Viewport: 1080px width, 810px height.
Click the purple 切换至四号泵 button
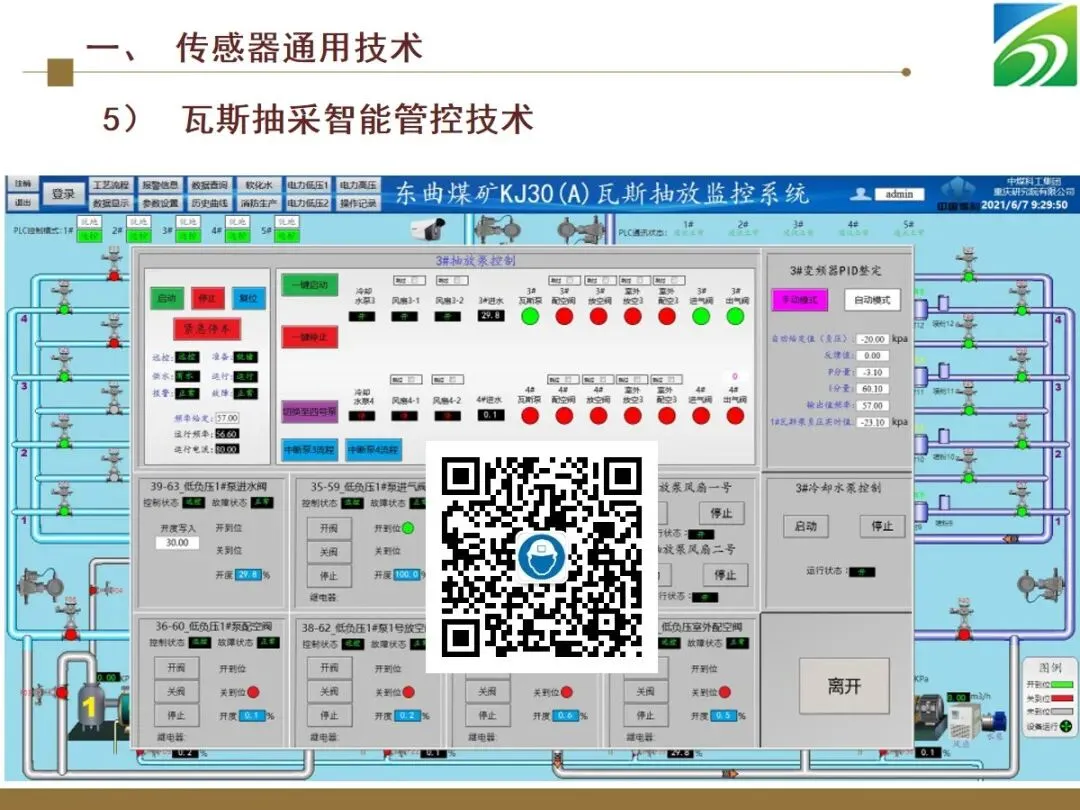(x=310, y=412)
